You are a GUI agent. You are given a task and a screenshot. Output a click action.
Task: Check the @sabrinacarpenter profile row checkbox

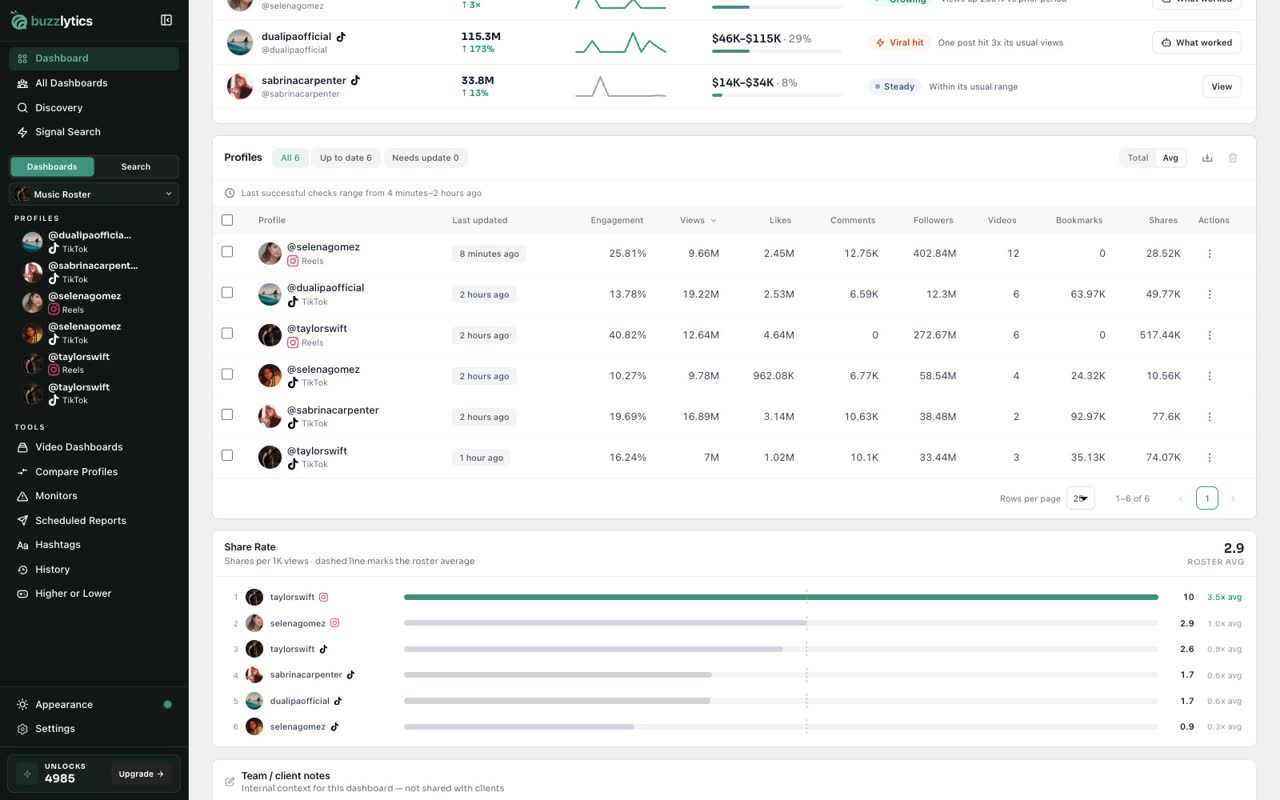227,414
